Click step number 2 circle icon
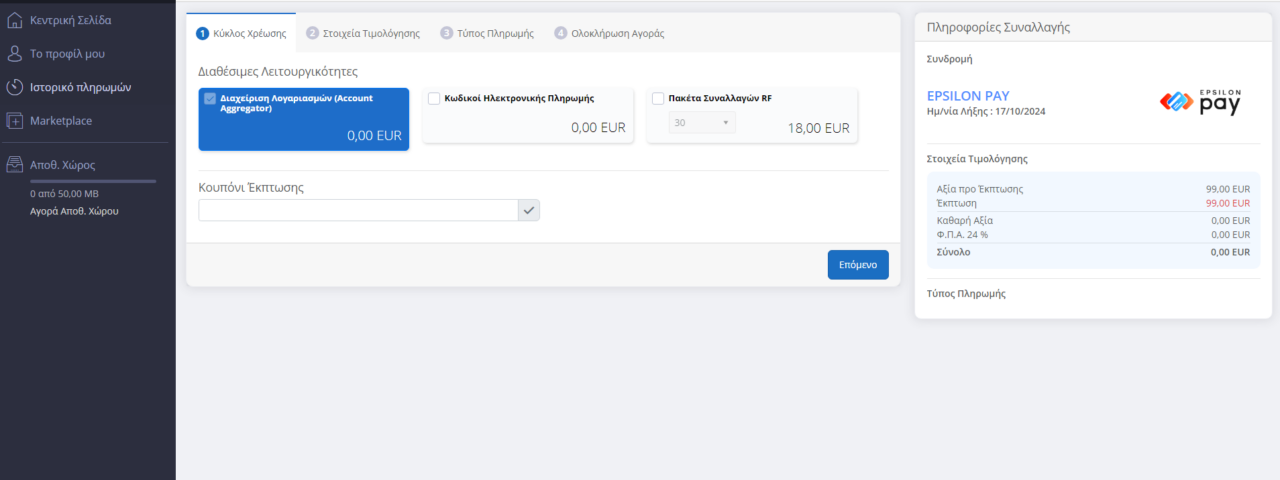 click(313, 33)
